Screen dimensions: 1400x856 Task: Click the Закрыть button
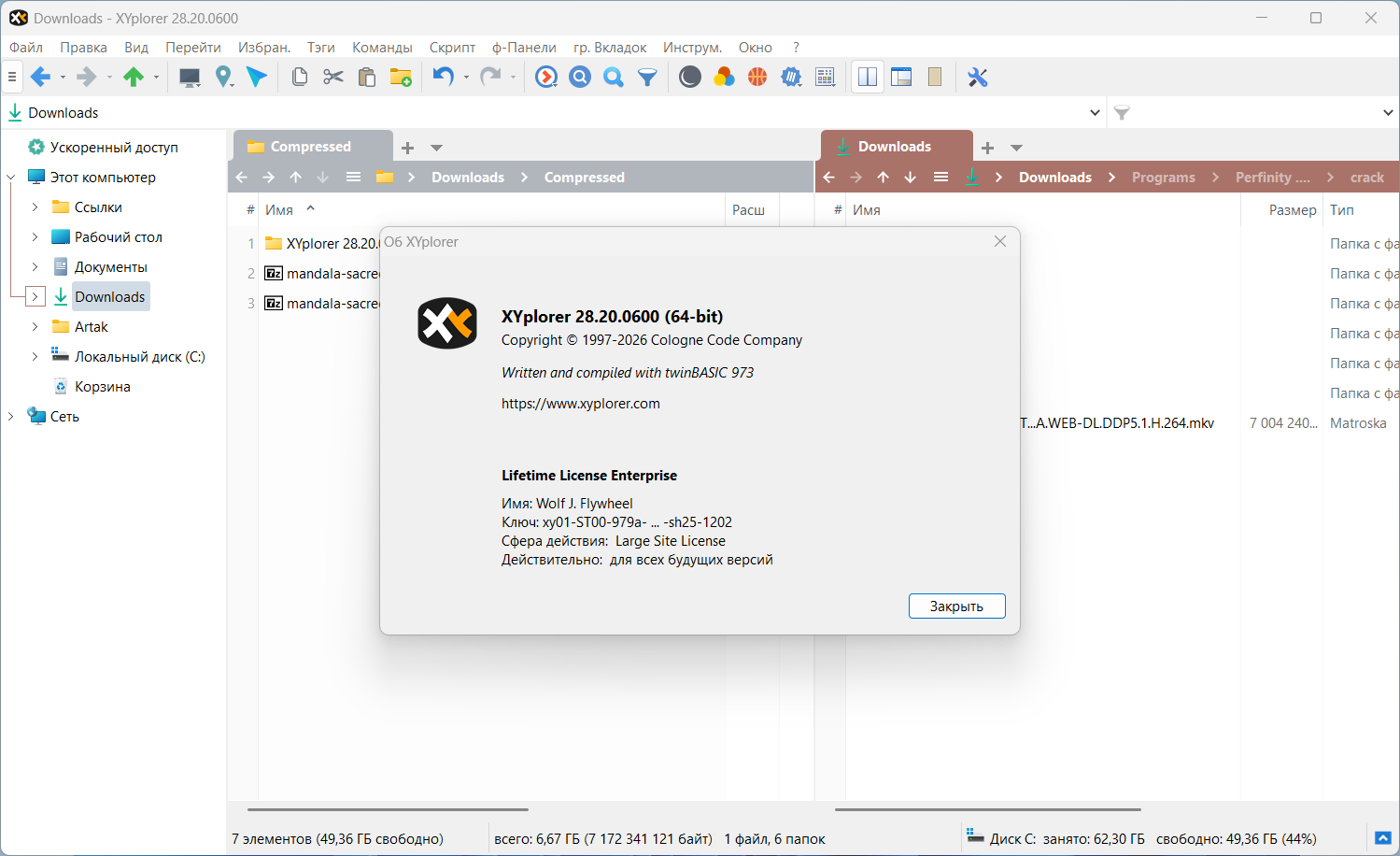[956, 606]
